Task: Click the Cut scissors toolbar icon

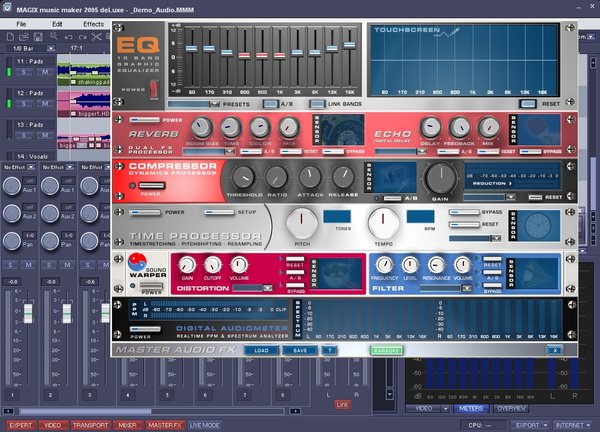Action: point(96,37)
